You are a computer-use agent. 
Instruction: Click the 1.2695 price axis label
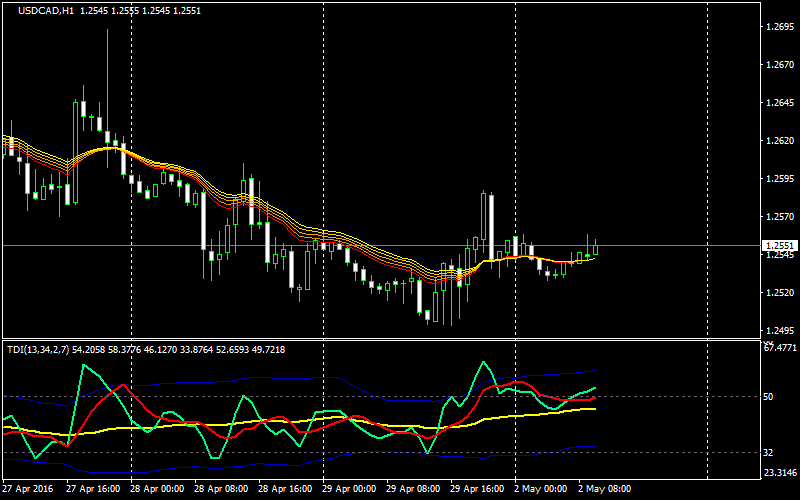pos(779,27)
